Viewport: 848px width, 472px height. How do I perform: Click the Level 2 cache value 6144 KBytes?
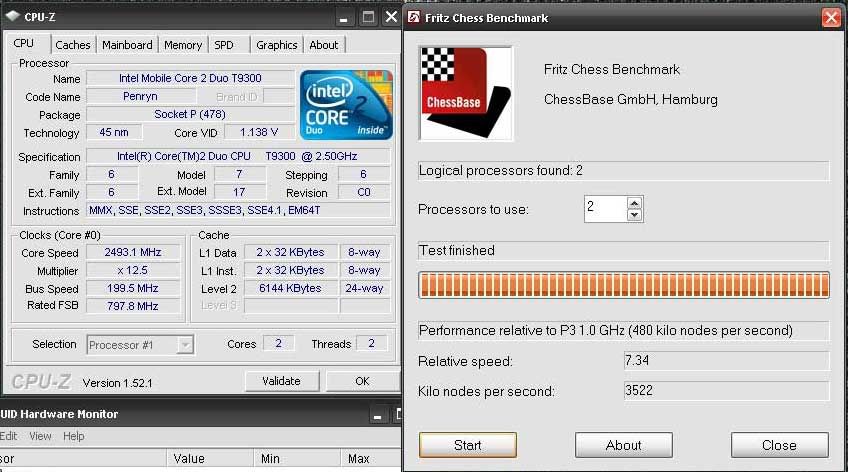290,288
